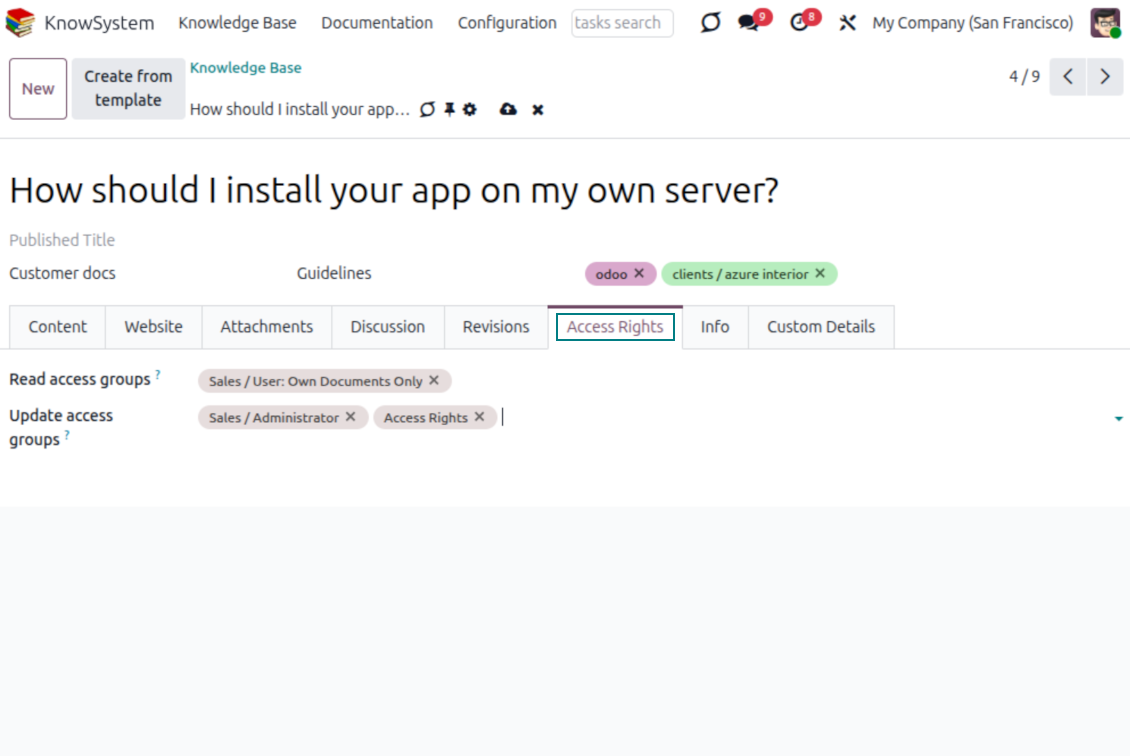
Task: Go to the next record arrow
Action: point(1105,77)
